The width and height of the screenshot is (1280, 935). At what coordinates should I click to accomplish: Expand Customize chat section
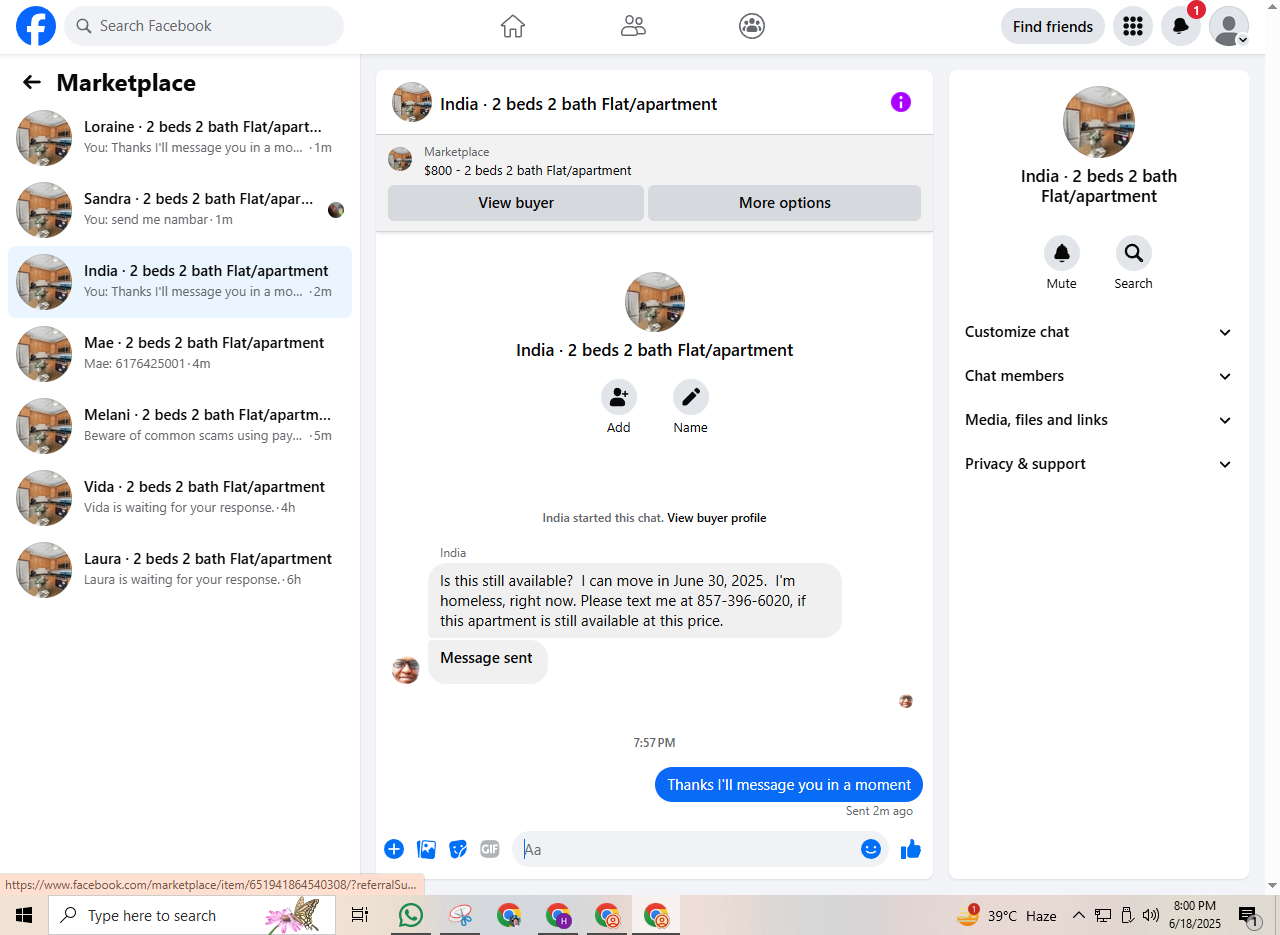[x=1099, y=332]
